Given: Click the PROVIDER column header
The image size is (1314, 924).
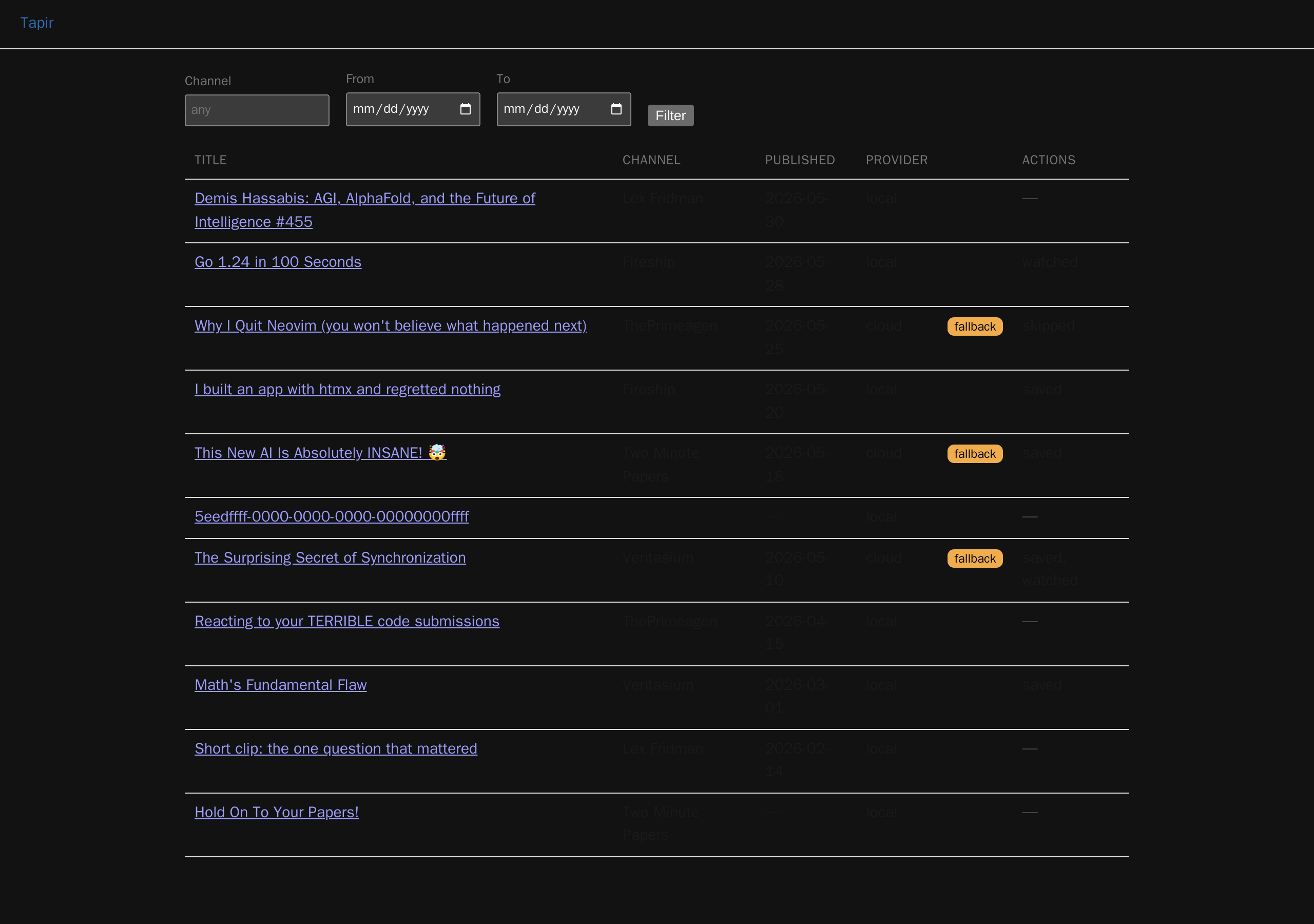Looking at the screenshot, I should [x=896, y=160].
